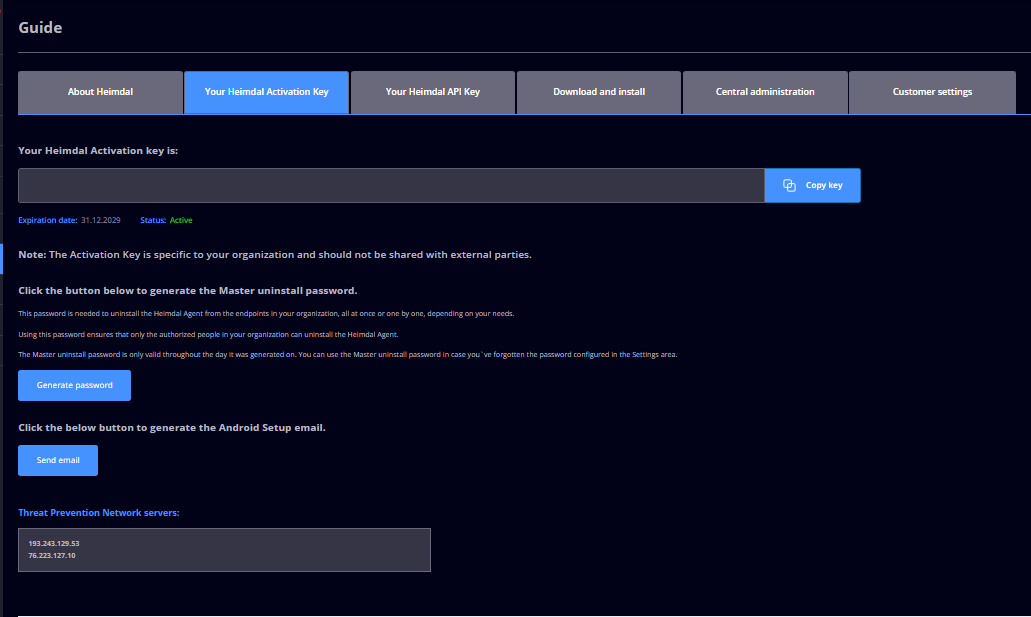Click the sentence about authorized people uninstalling
This screenshot has width=1031, height=617.
click(208, 335)
